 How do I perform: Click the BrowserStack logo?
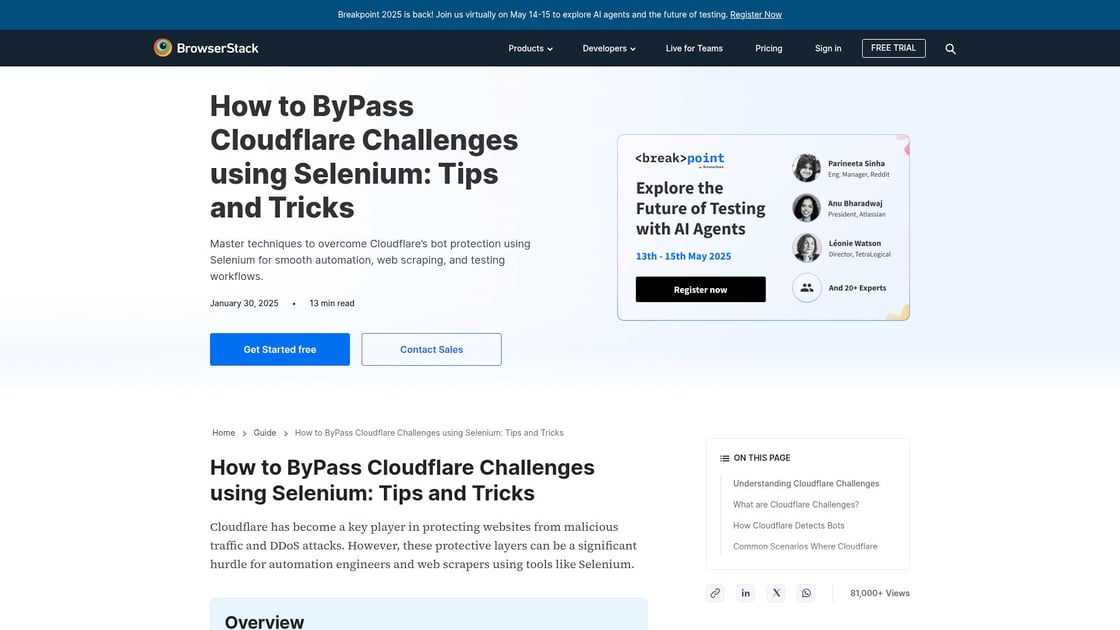click(x=206, y=48)
